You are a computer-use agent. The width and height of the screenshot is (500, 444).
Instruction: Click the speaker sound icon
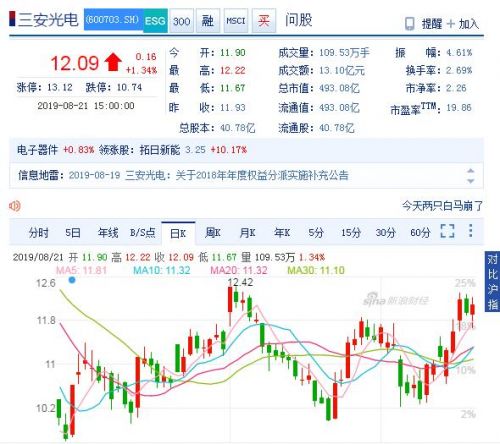(x=15, y=206)
